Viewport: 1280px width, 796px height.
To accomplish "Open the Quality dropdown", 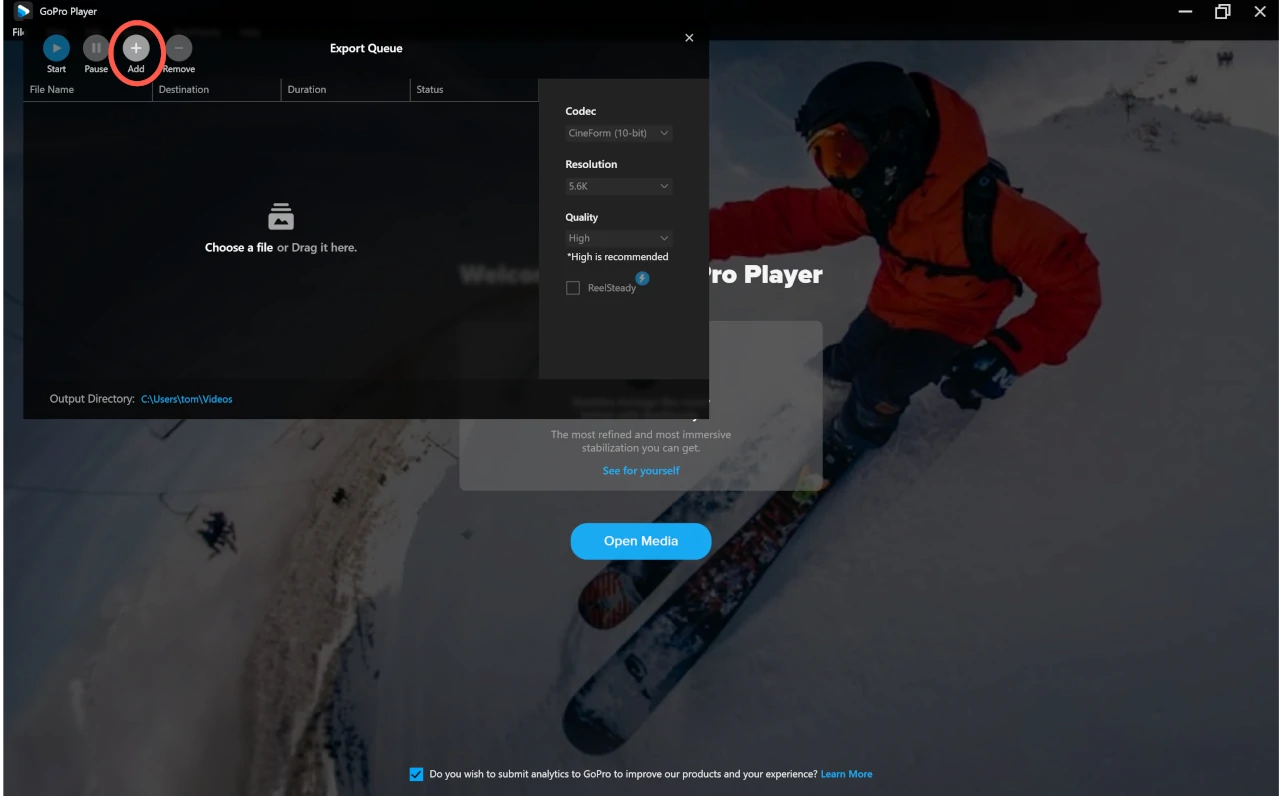I will [x=619, y=238].
